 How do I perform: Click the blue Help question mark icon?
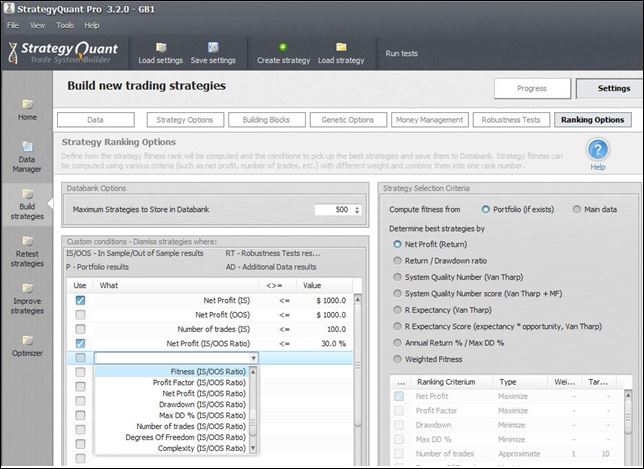coord(598,149)
